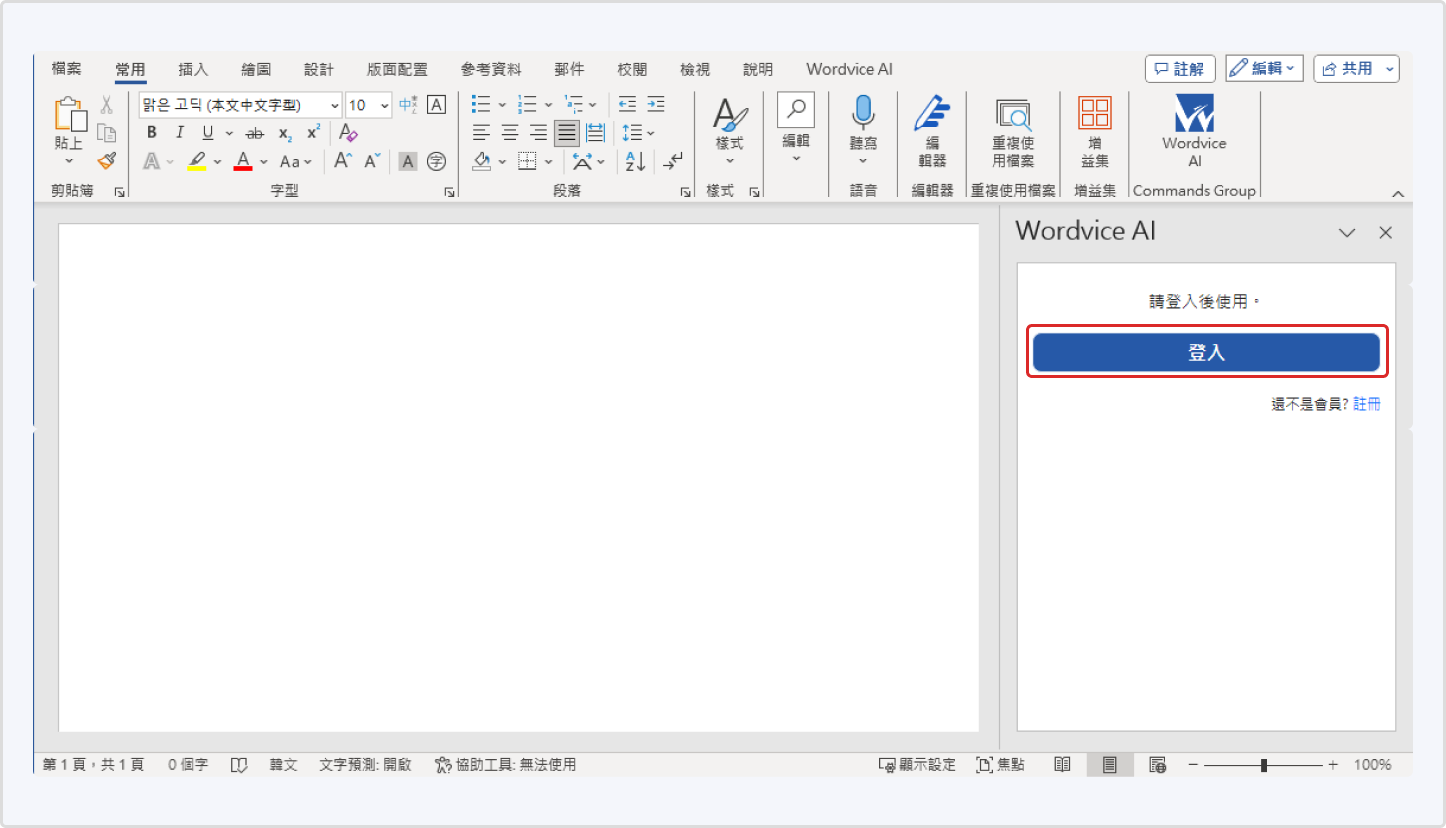Open Reuse Files (重複使用檔案)
The image size is (1446, 828).
[1013, 130]
